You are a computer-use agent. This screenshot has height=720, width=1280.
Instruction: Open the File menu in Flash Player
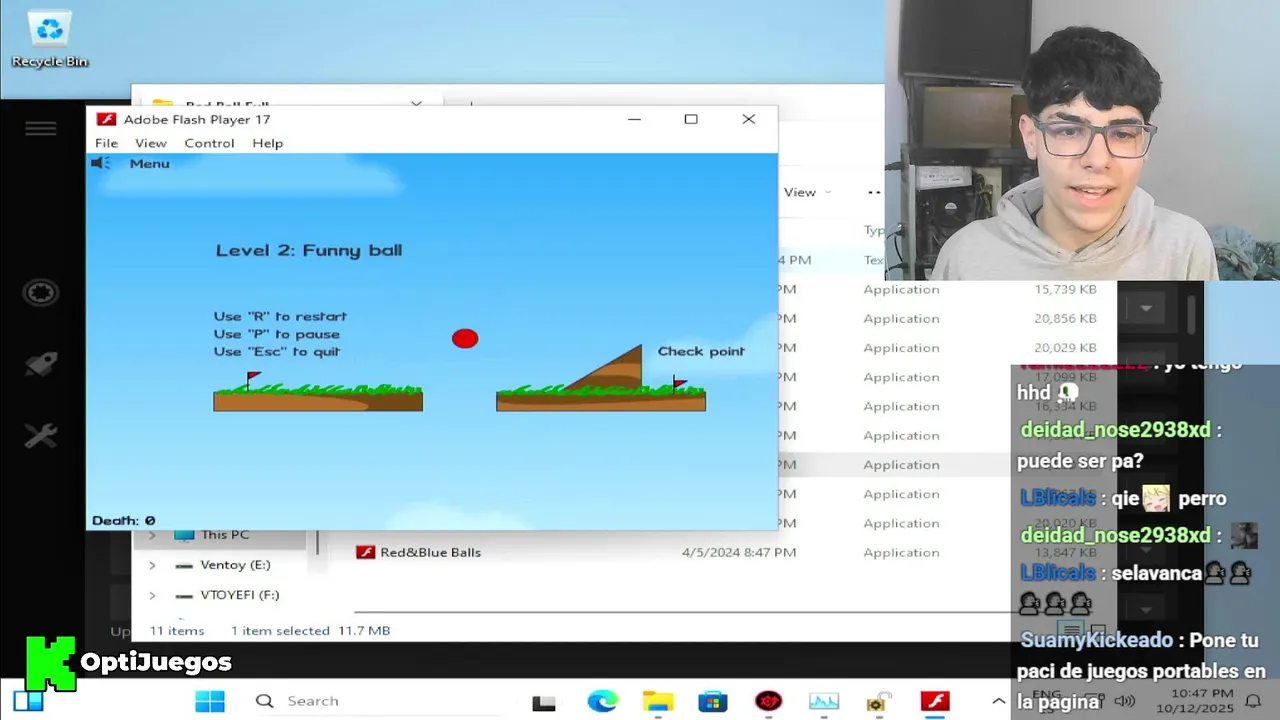[x=106, y=143]
